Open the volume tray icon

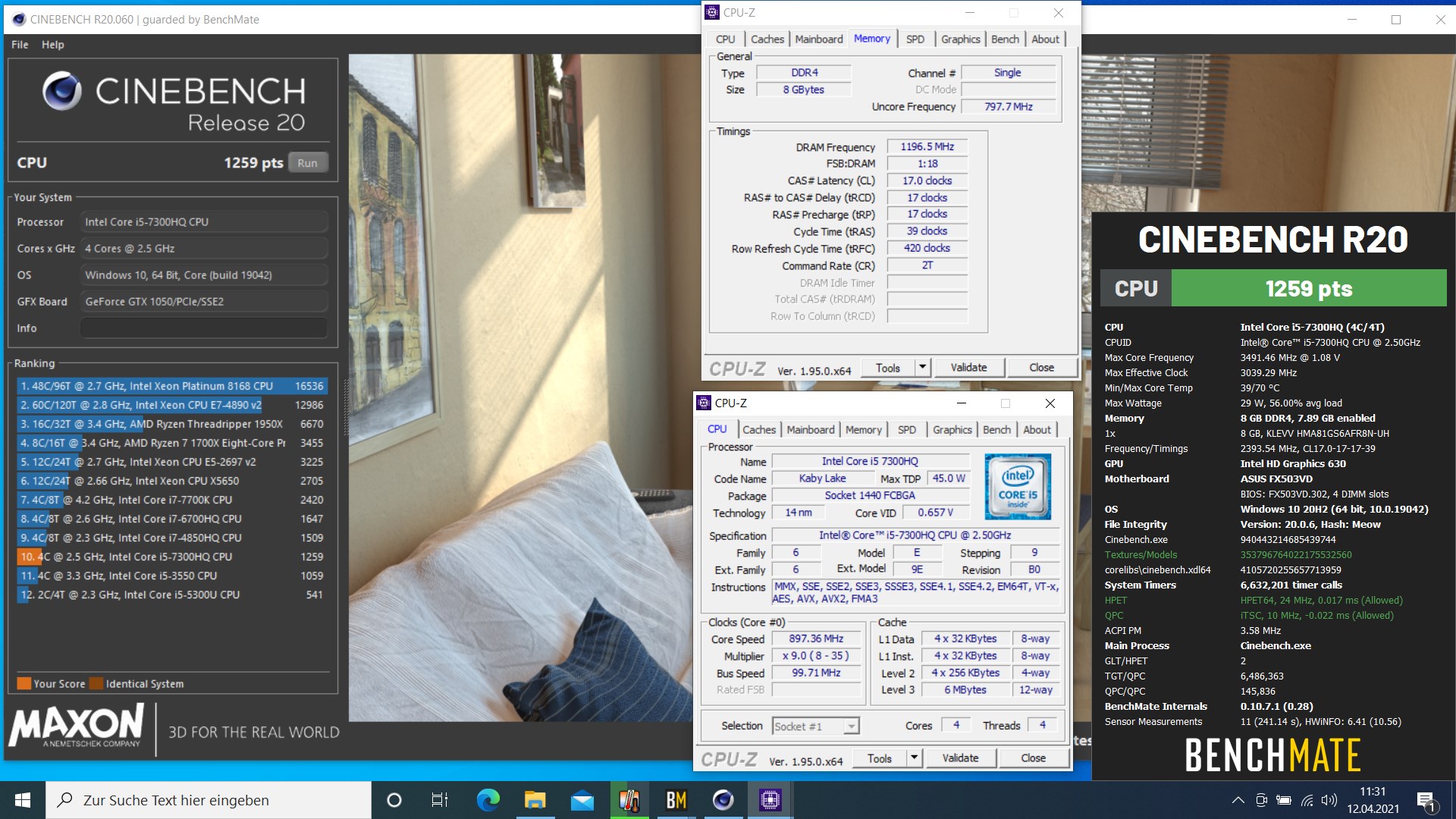point(1329,800)
